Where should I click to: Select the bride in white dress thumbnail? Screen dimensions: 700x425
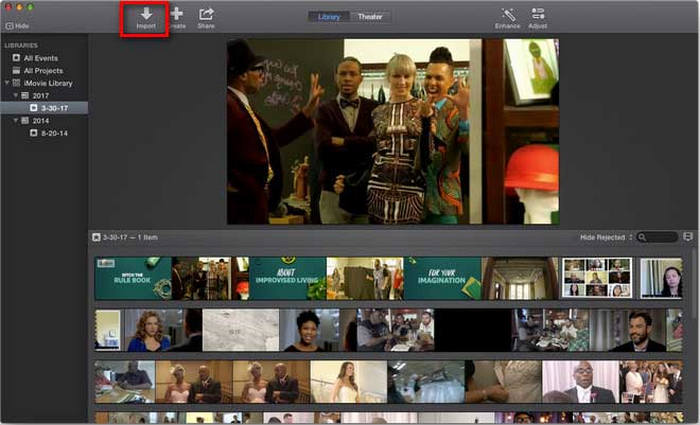pos(349,382)
